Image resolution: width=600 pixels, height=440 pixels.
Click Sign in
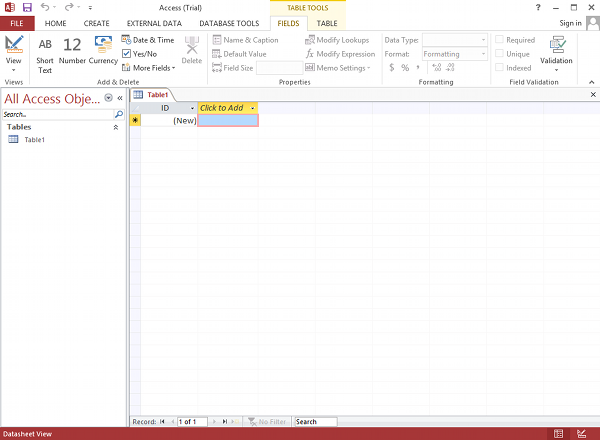click(570, 23)
